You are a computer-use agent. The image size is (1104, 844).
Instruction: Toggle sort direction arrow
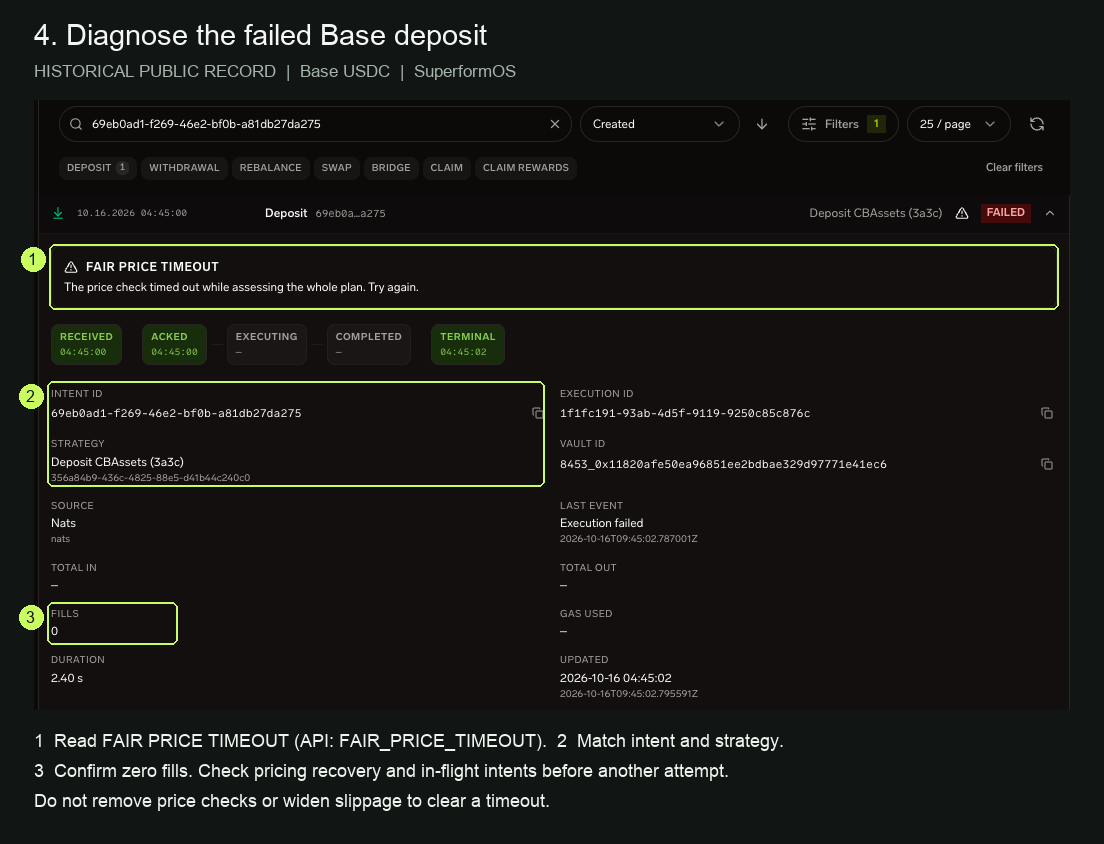pyautogui.click(x=762, y=124)
